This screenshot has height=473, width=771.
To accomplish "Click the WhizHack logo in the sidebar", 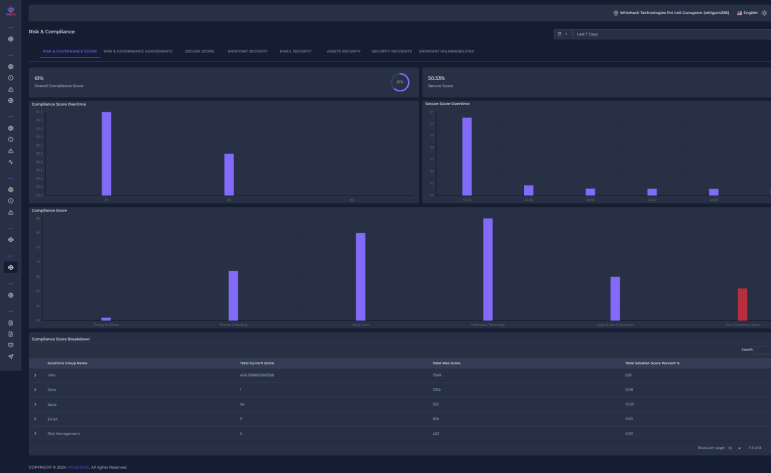I will (11, 11).
